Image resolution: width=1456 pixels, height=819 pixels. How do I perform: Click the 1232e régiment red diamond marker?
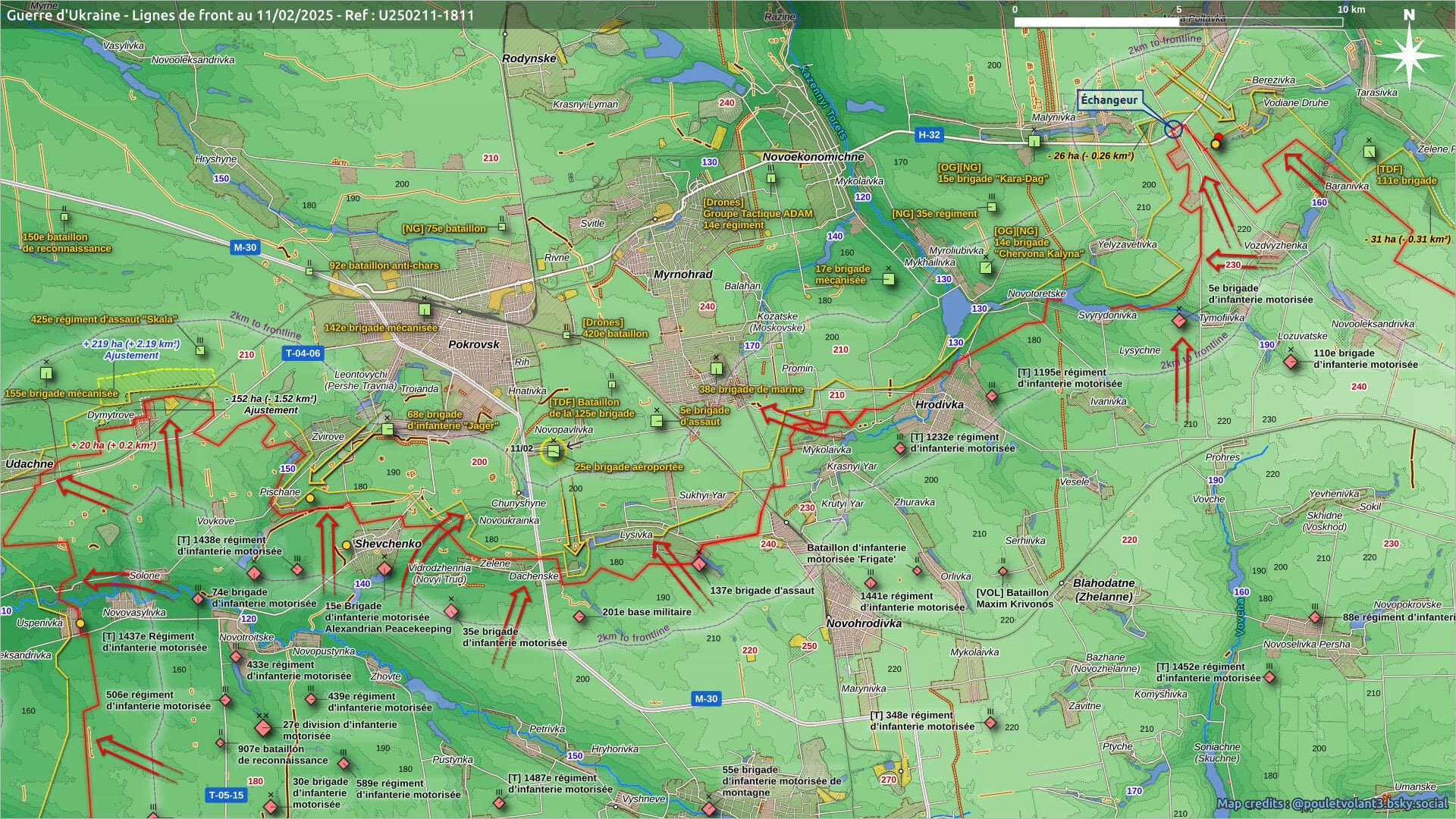(900, 448)
